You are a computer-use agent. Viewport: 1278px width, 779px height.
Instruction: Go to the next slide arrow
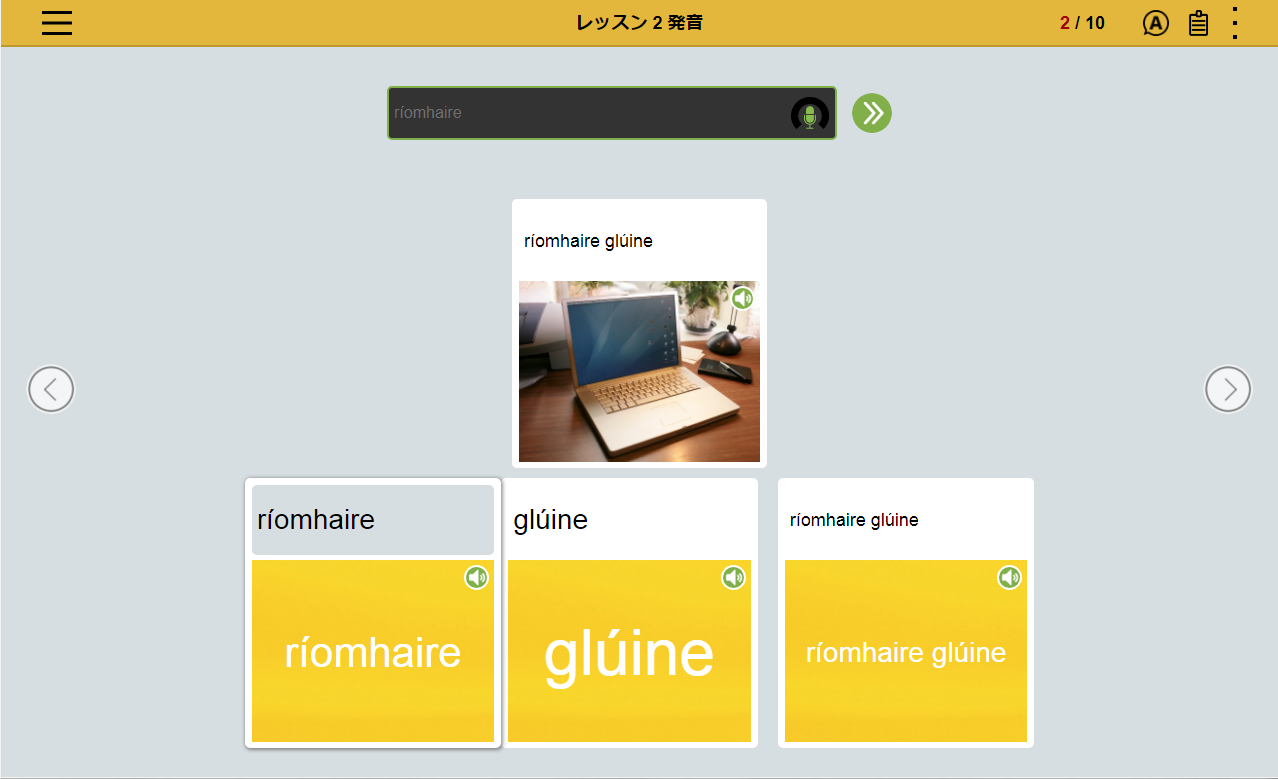(1227, 389)
